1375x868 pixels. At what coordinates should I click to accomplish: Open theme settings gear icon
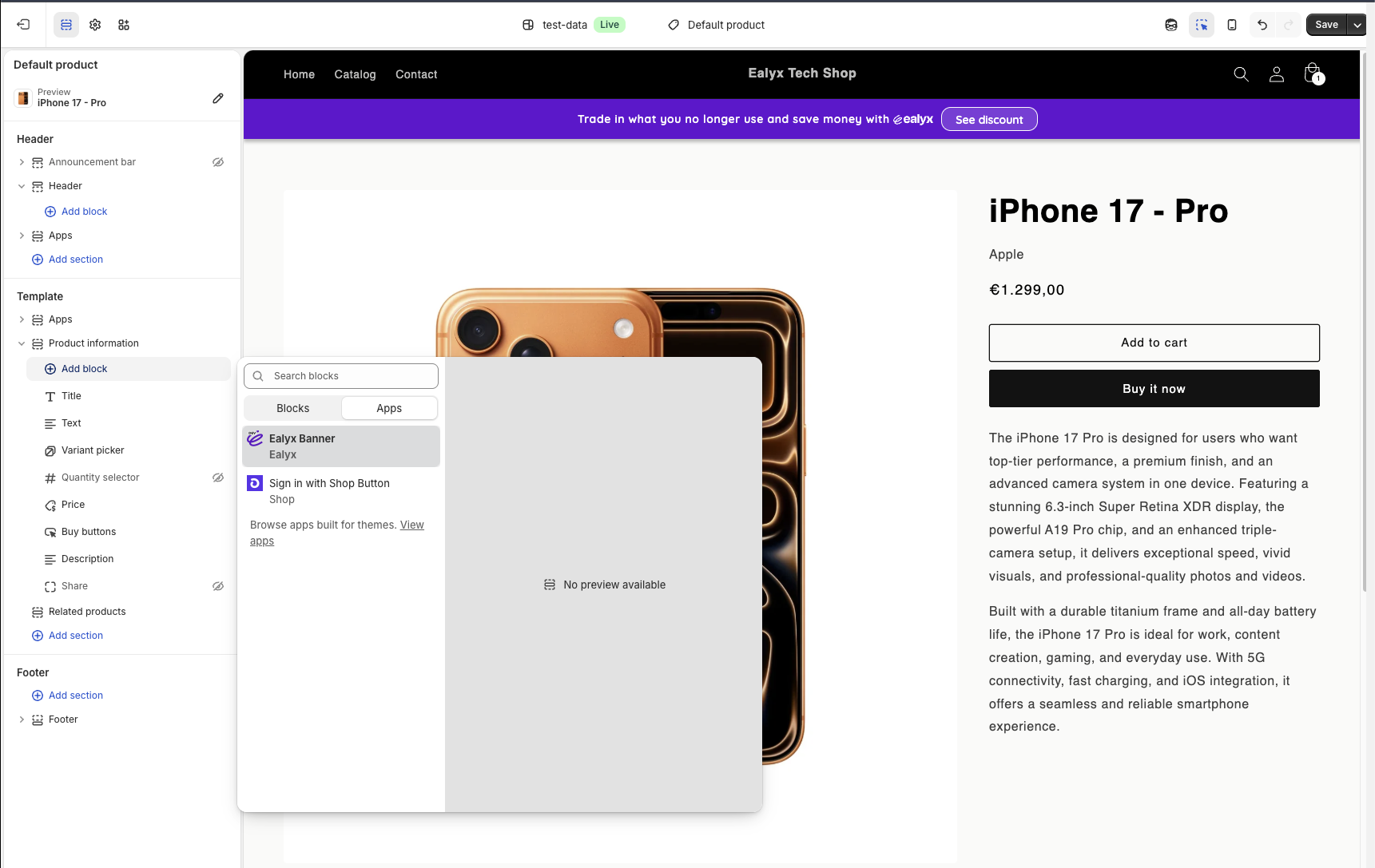pos(95,25)
